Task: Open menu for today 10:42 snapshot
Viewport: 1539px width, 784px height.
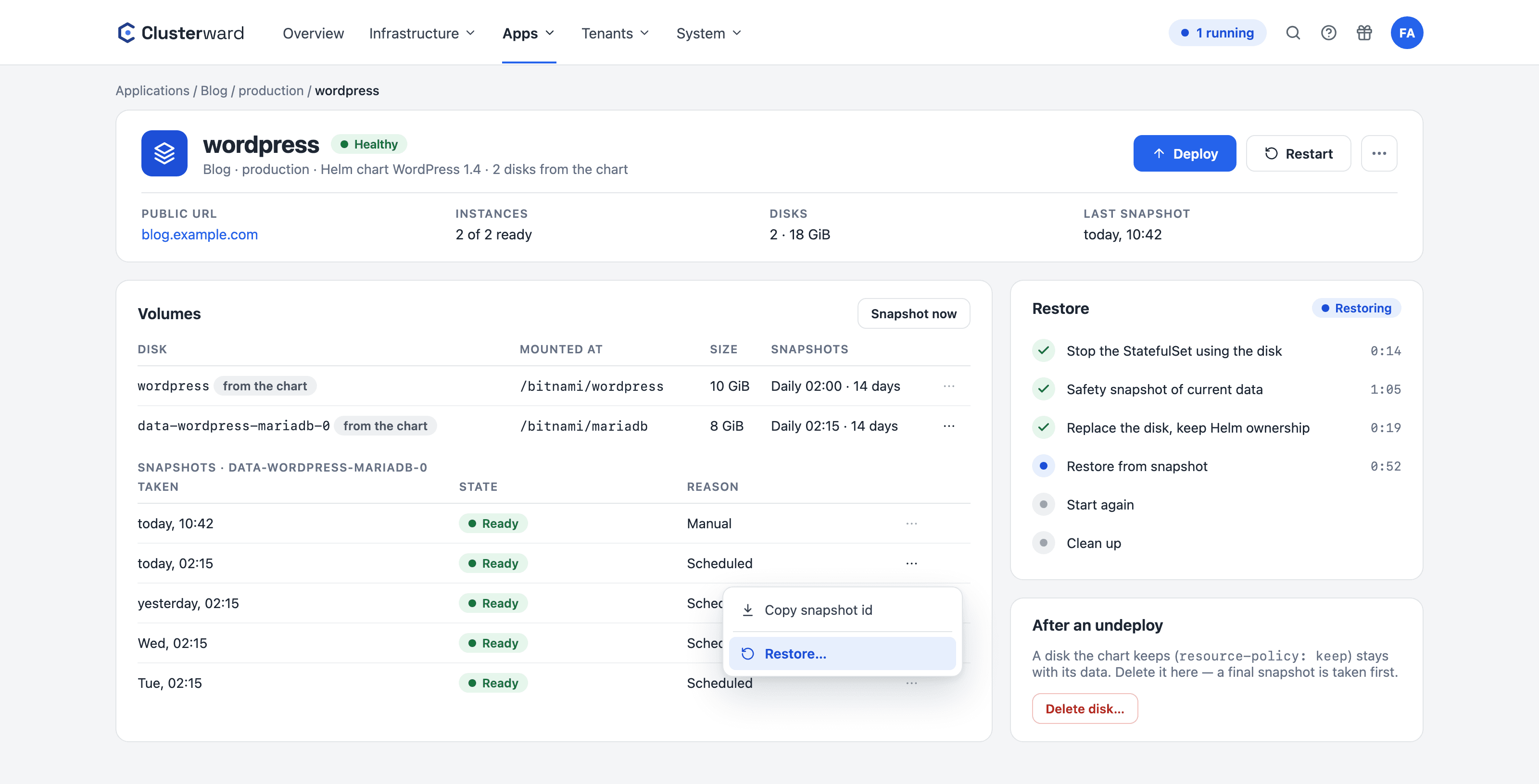Action: (x=911, y=523)
